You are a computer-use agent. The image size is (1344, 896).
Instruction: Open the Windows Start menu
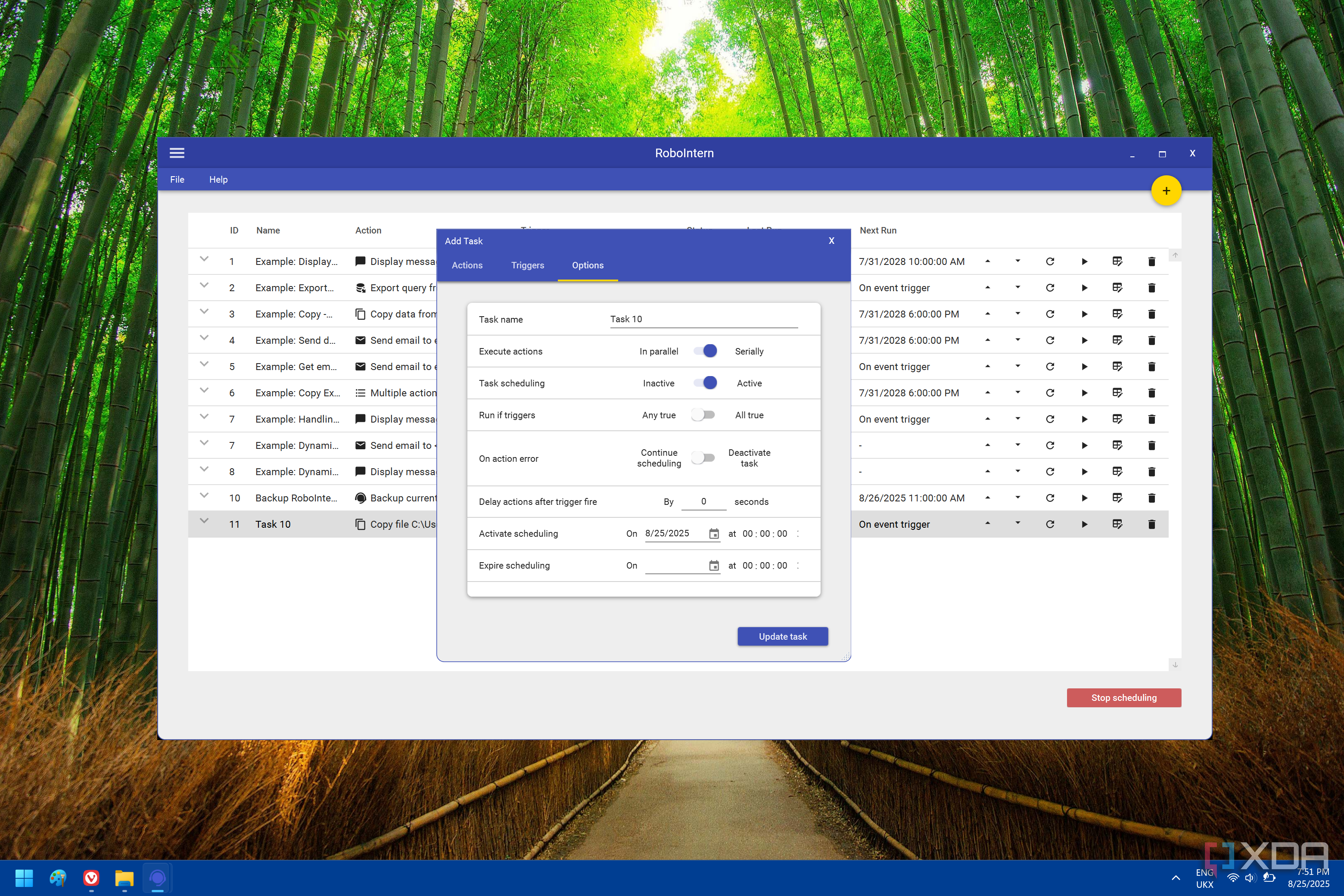tap(24, 878)
